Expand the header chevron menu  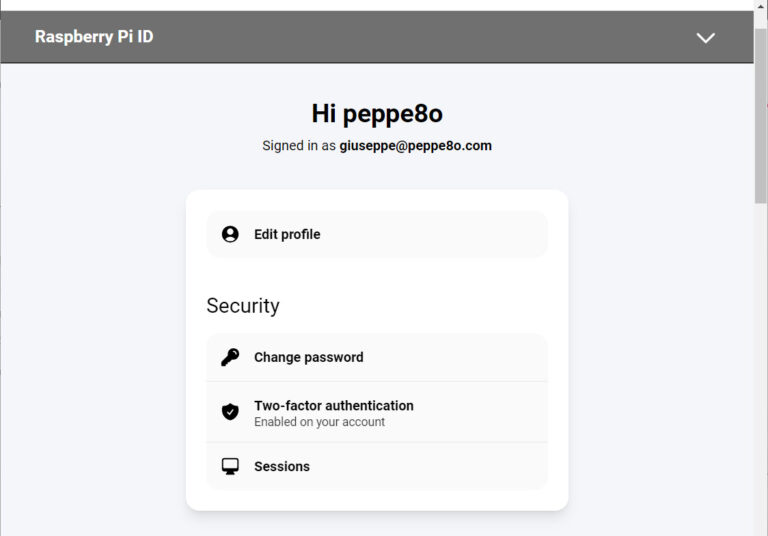[706, 37]
